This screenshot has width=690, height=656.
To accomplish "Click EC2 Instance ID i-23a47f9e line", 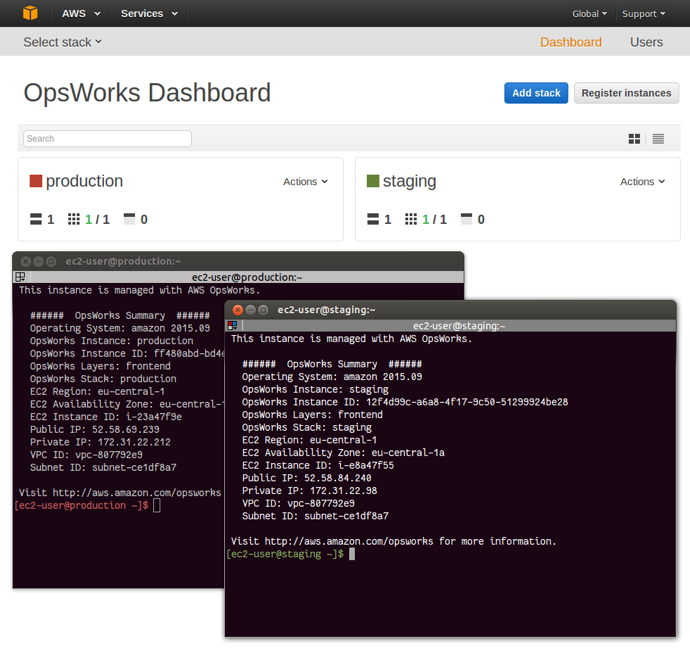I will tap(106, 417).
